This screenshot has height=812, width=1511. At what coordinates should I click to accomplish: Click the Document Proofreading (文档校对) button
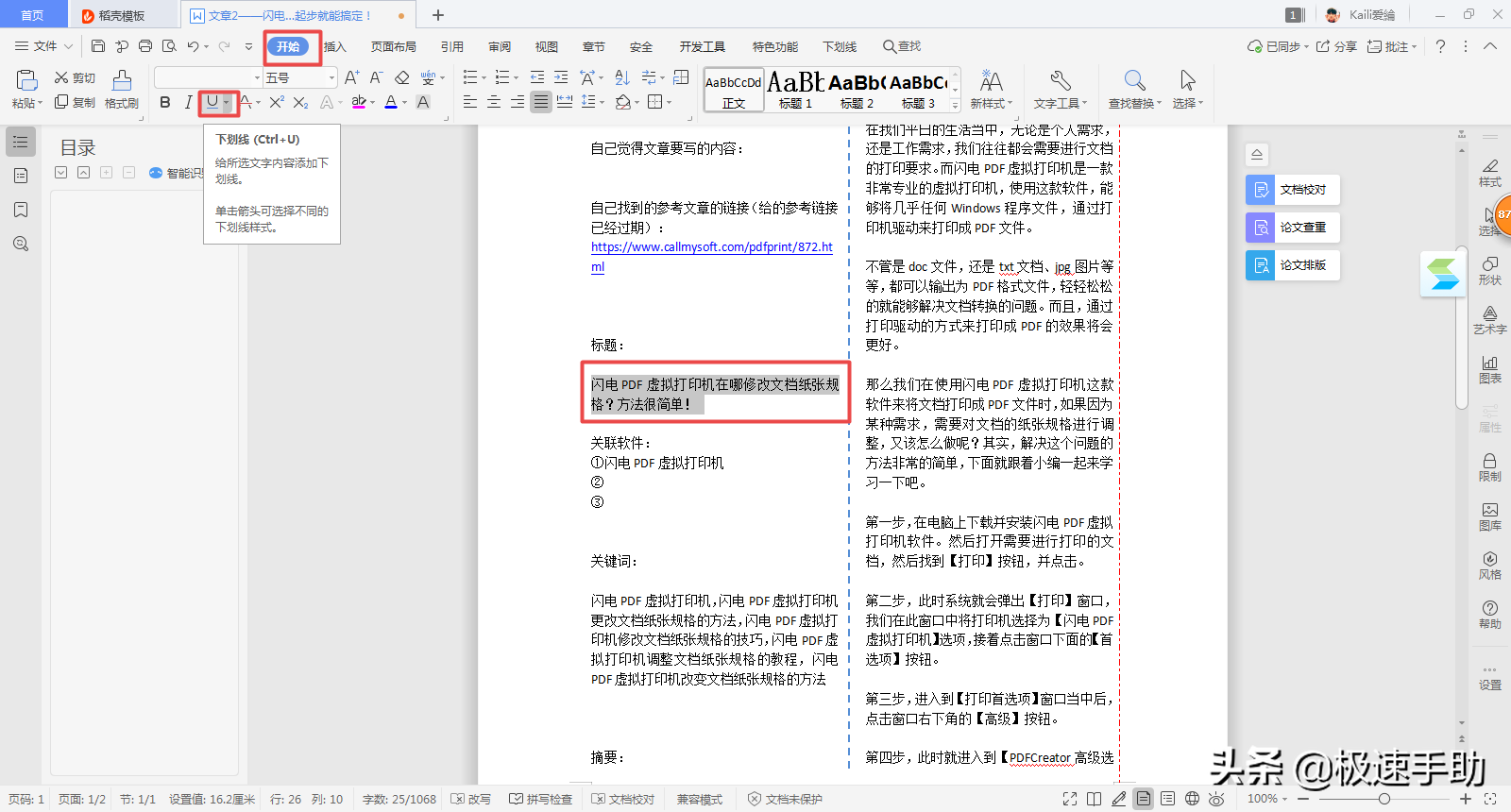click(1292, 190)
